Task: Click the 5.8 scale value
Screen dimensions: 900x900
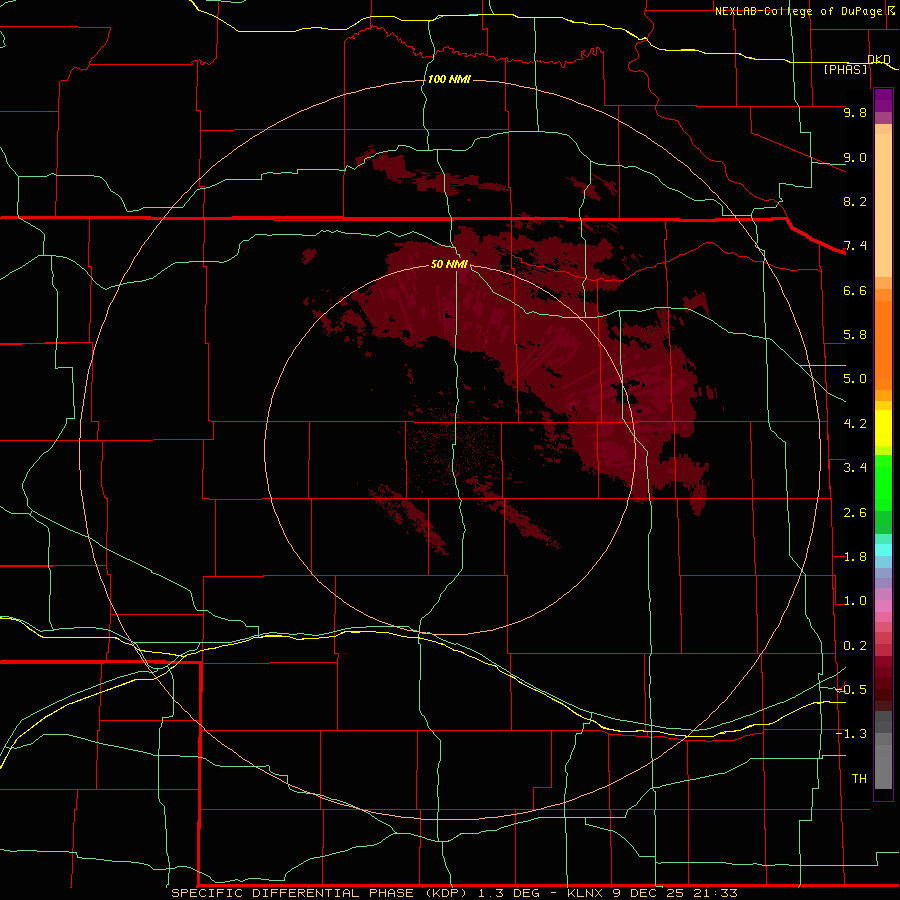Action: click(x=855, y=335)
